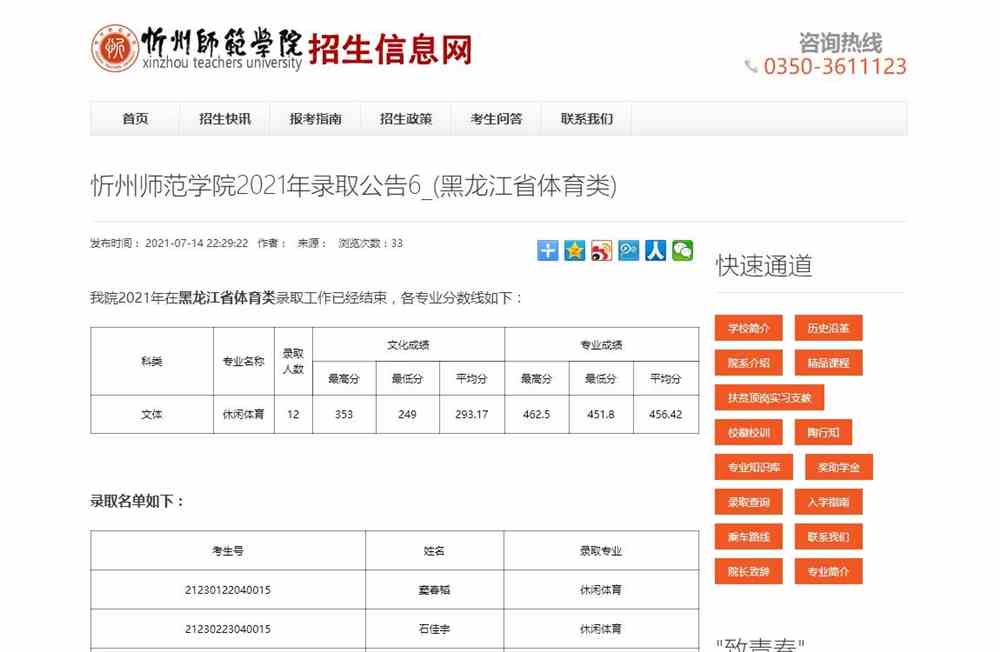
Task: Open 专业简介 quick link
Action: tap(828, 572)
